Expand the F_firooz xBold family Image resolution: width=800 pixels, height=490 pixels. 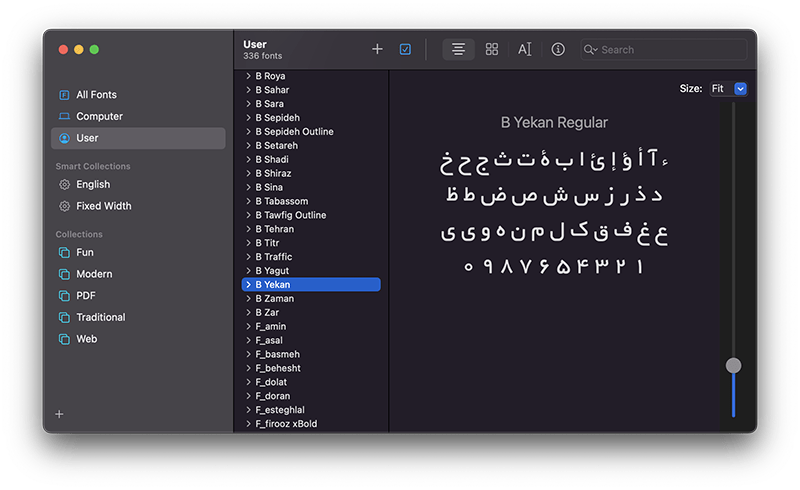pos(248,424)
